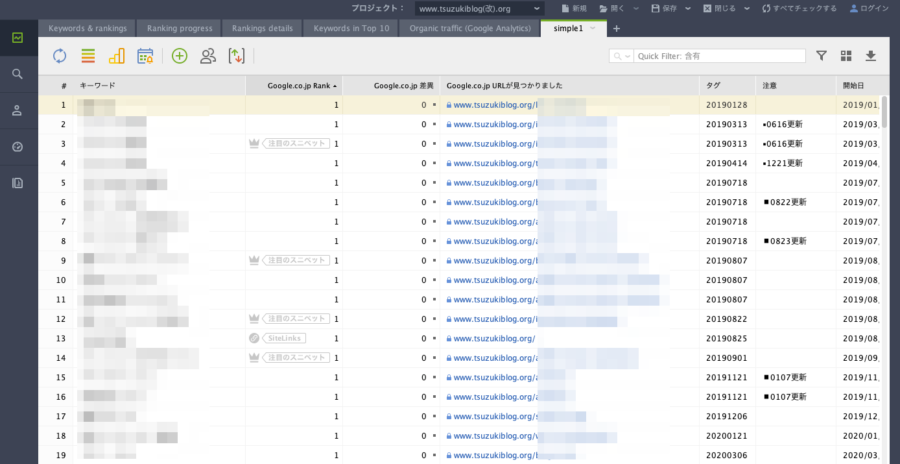This screenshot has width=900, height=464.
Task: Open the simple1 tab dropdown arrow
Action: [593, 28]
